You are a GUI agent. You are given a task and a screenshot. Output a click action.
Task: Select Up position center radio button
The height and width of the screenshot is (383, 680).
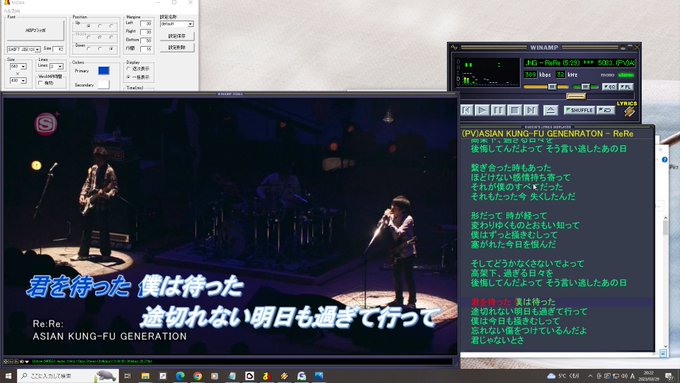point(100,26)
